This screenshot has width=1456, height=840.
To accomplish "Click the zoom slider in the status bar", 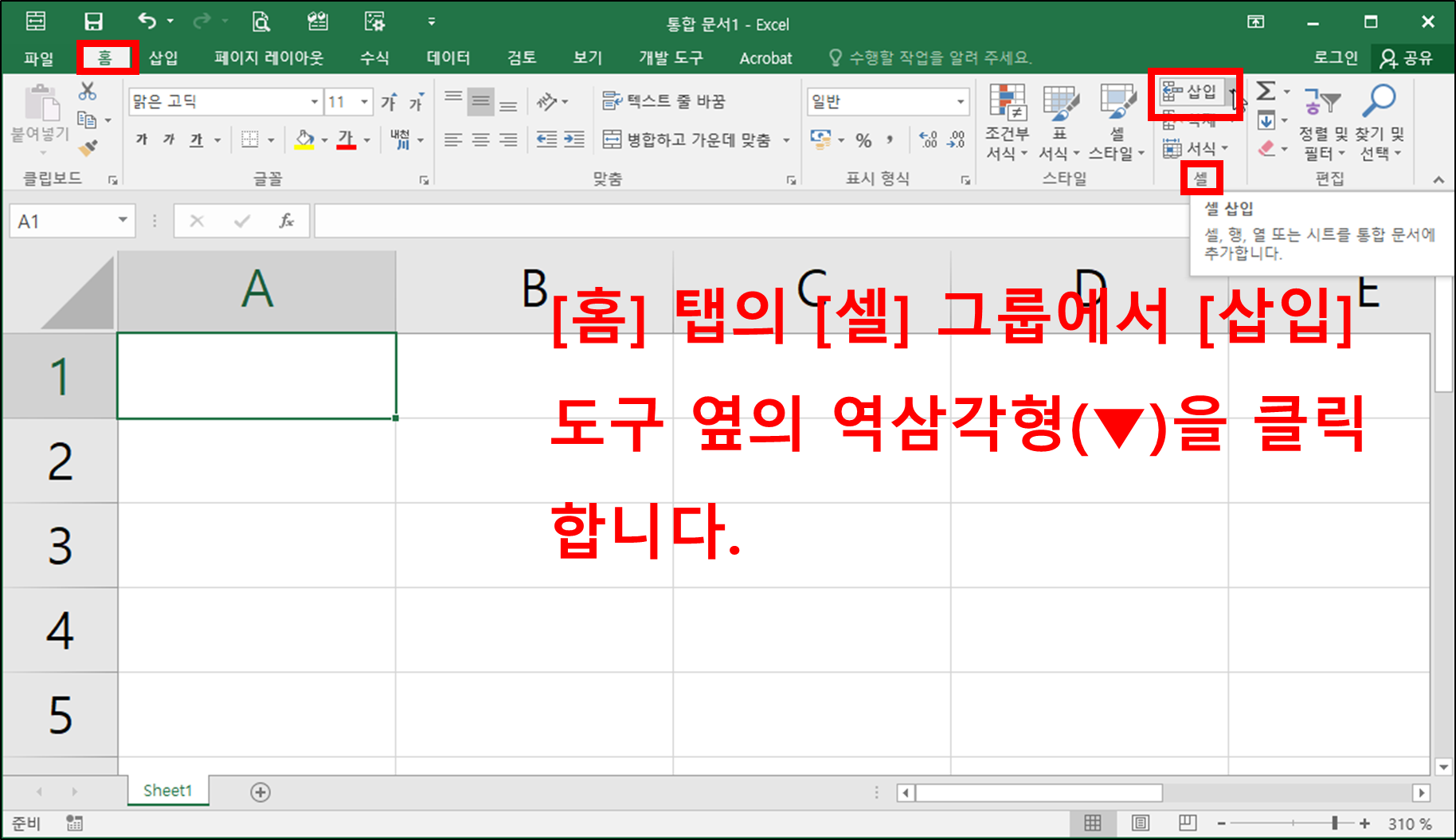I will pos(1293,823).
